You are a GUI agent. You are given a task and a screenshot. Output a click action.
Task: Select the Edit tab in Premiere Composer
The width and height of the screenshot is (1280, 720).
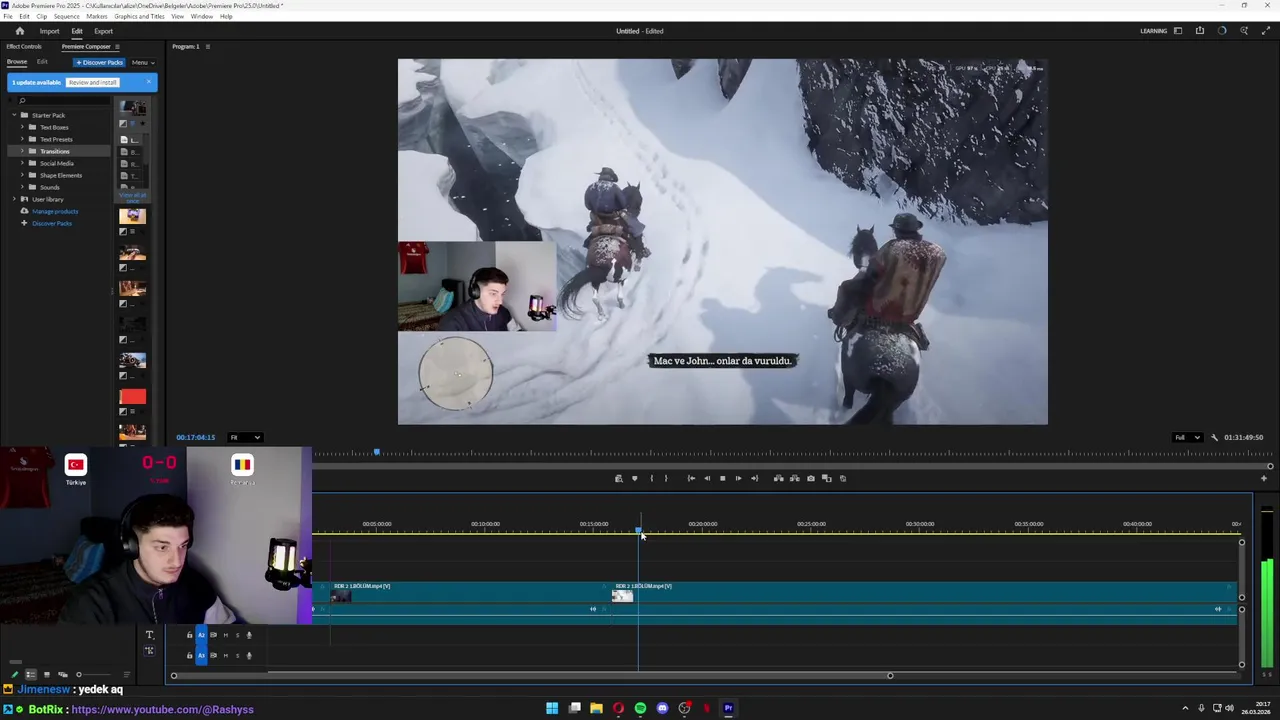coord(42,62)
